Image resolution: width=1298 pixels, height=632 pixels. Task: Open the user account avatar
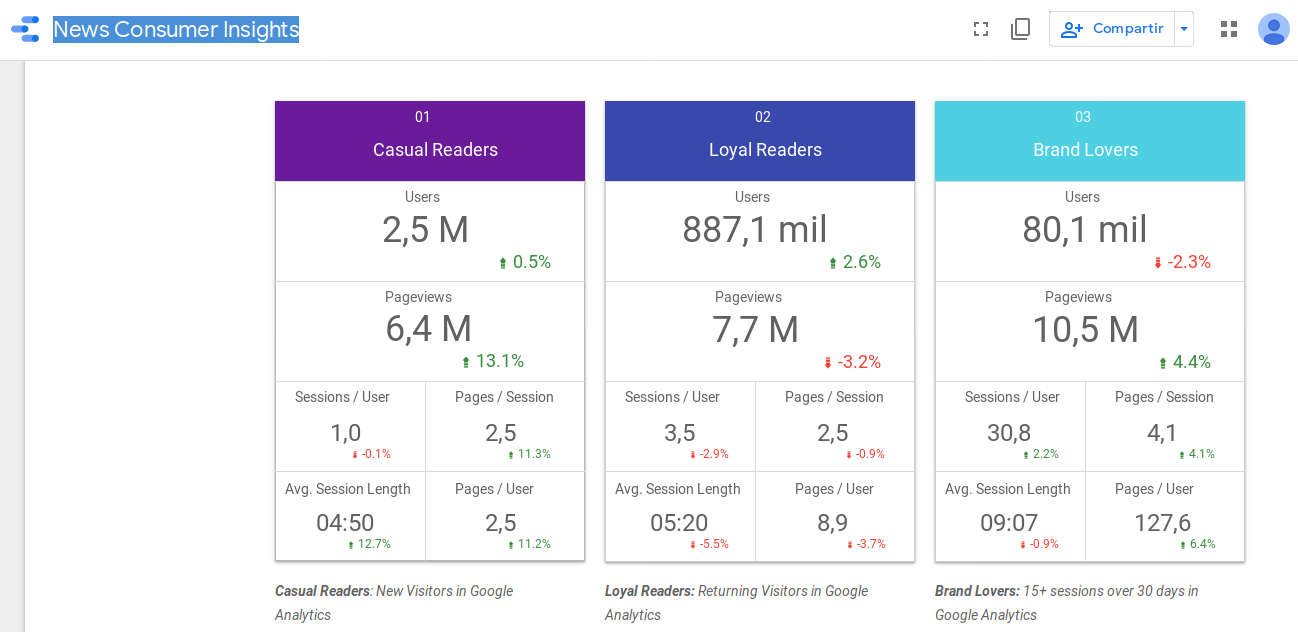[x=1273, y=29]
